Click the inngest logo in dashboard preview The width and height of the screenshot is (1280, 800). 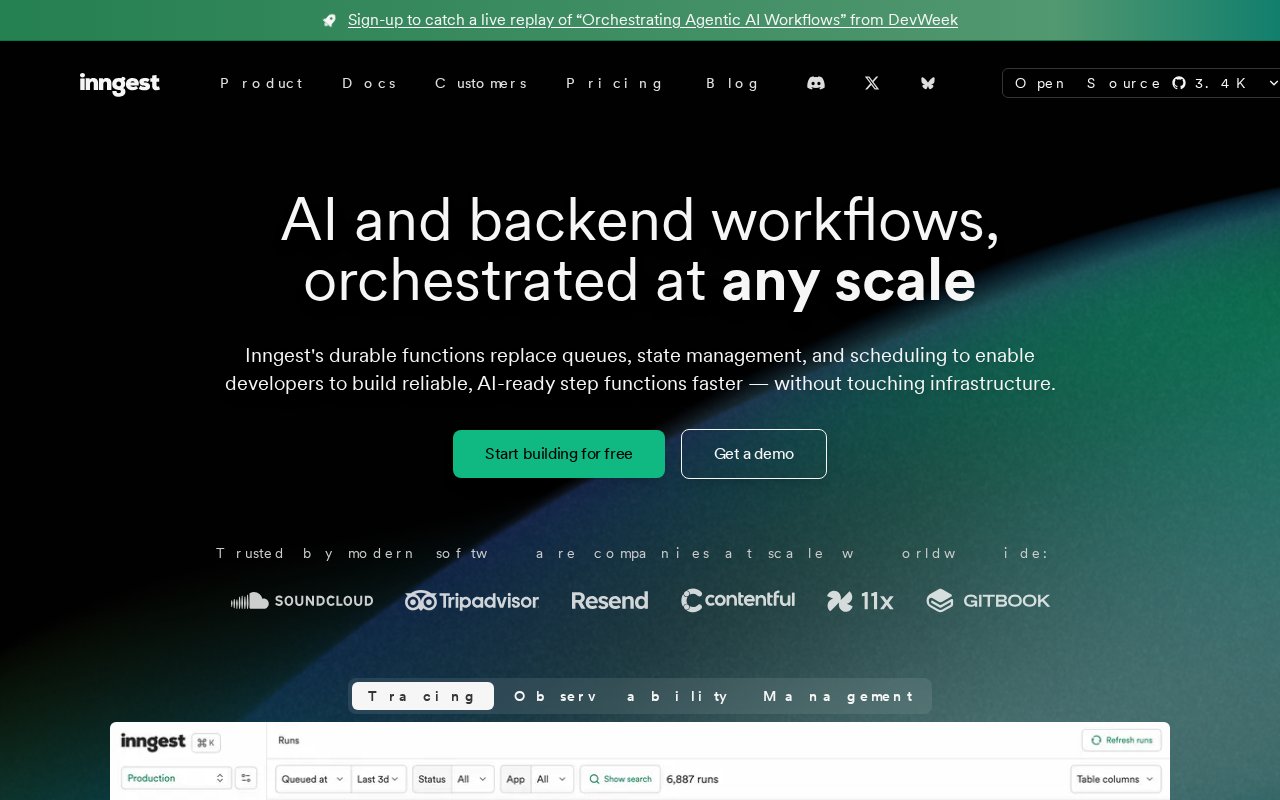[153, 741]
